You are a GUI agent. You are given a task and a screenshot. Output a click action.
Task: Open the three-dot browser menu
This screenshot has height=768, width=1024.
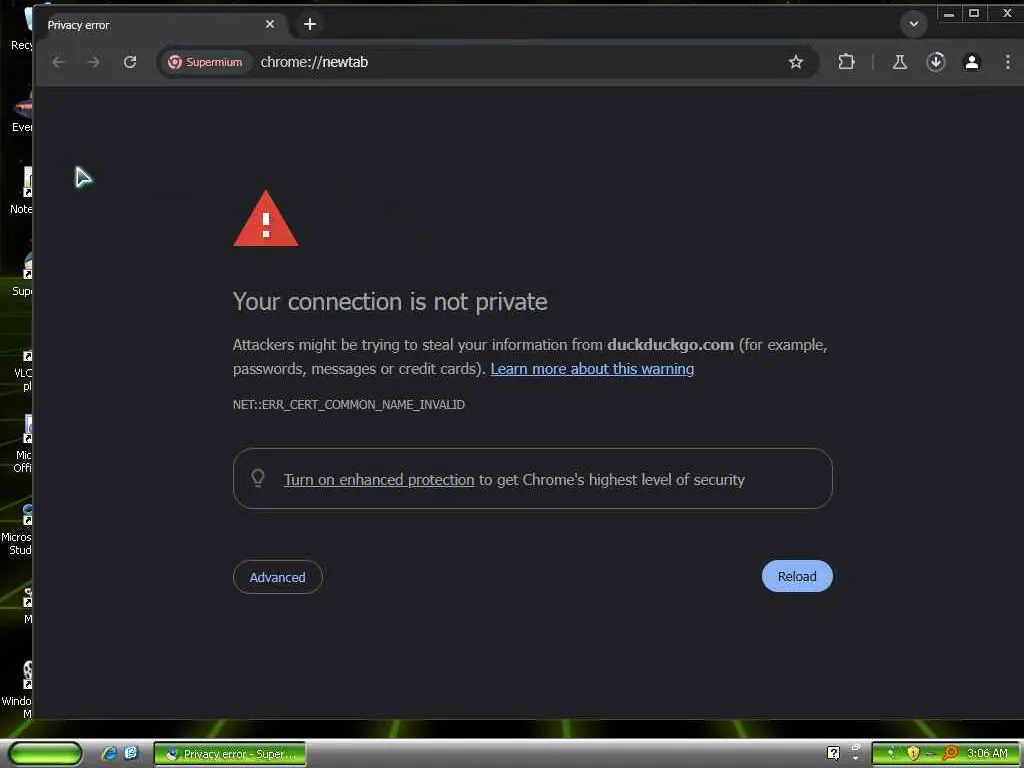[x=1008, y=62]
